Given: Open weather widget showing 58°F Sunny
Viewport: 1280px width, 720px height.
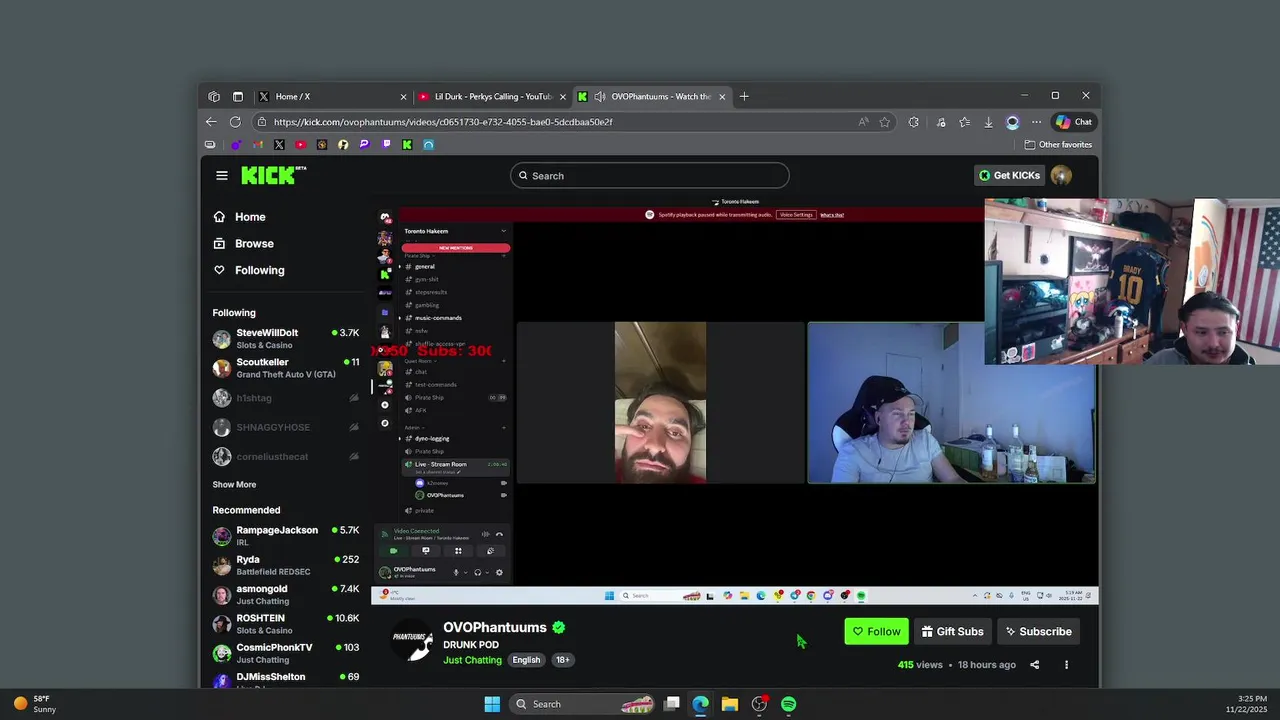Looking at the screenshot, I should click(x=36, y=704).
